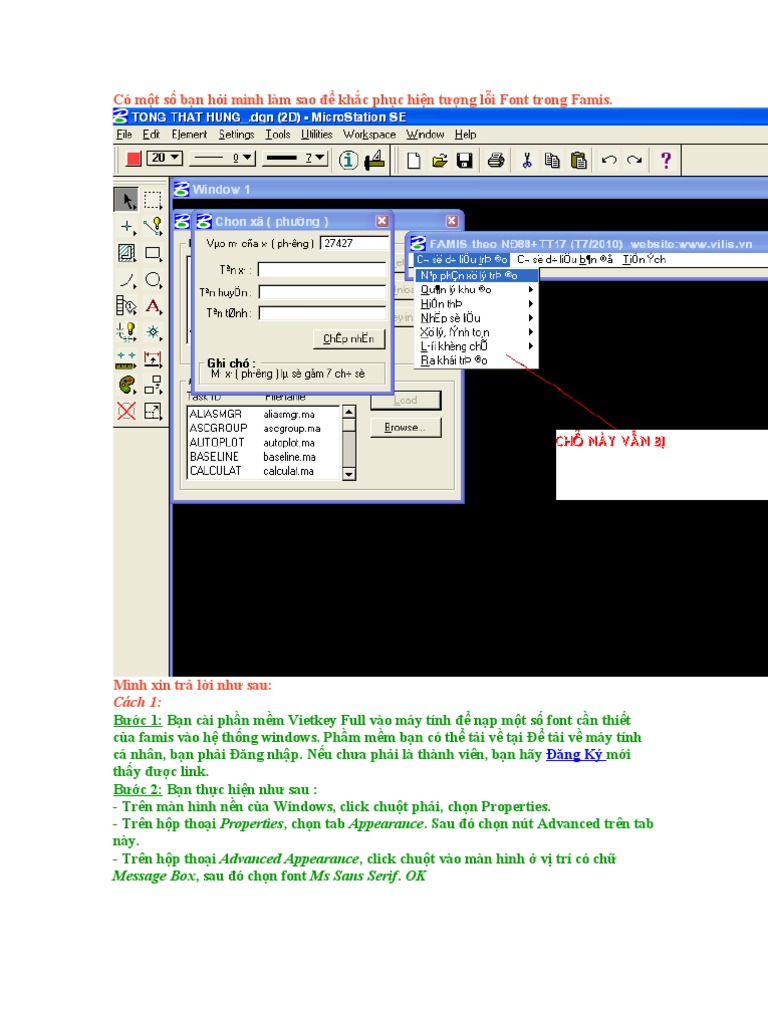Click the task list scroll-up arrow
768x1024 pixels.
349,412
